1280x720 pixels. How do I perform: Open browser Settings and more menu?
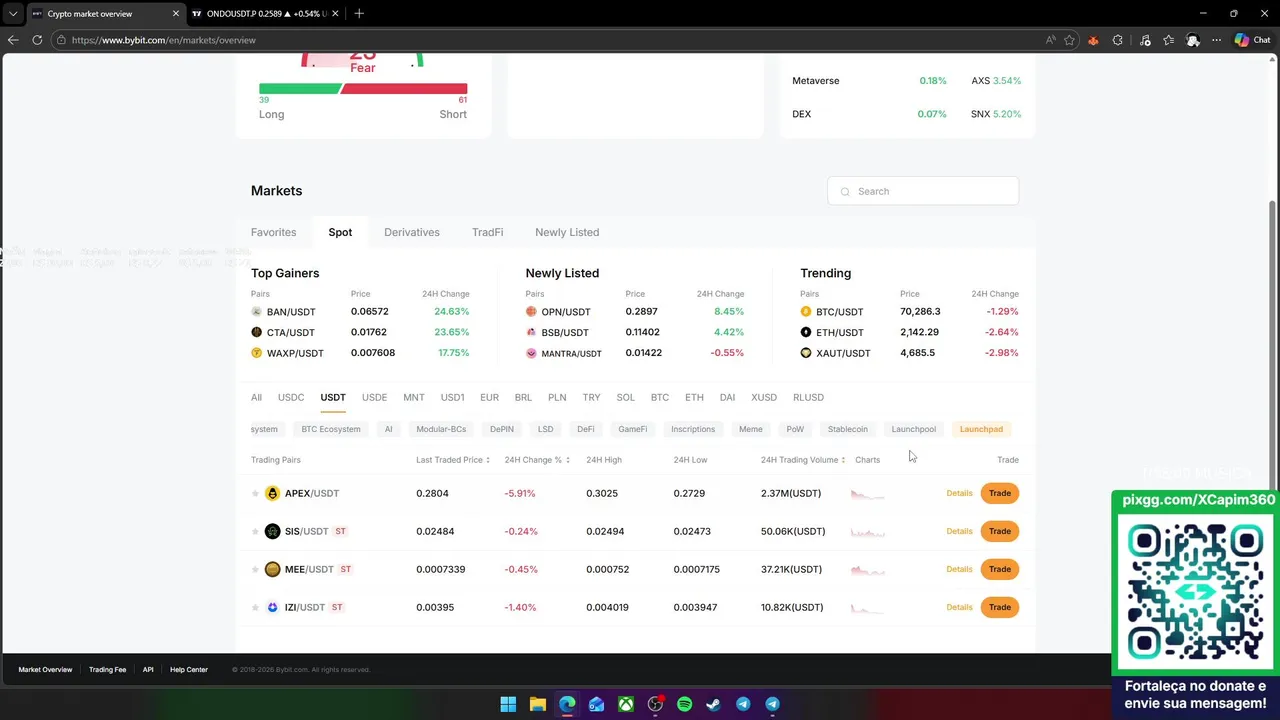(x=1216, y=40)
